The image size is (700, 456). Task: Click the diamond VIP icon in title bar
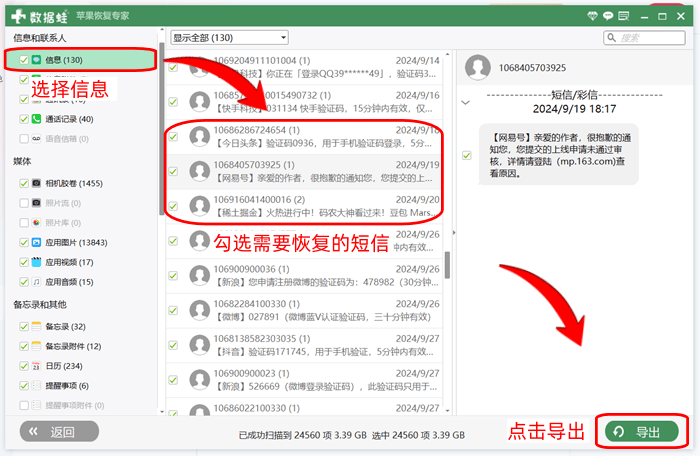click(594, 16)
